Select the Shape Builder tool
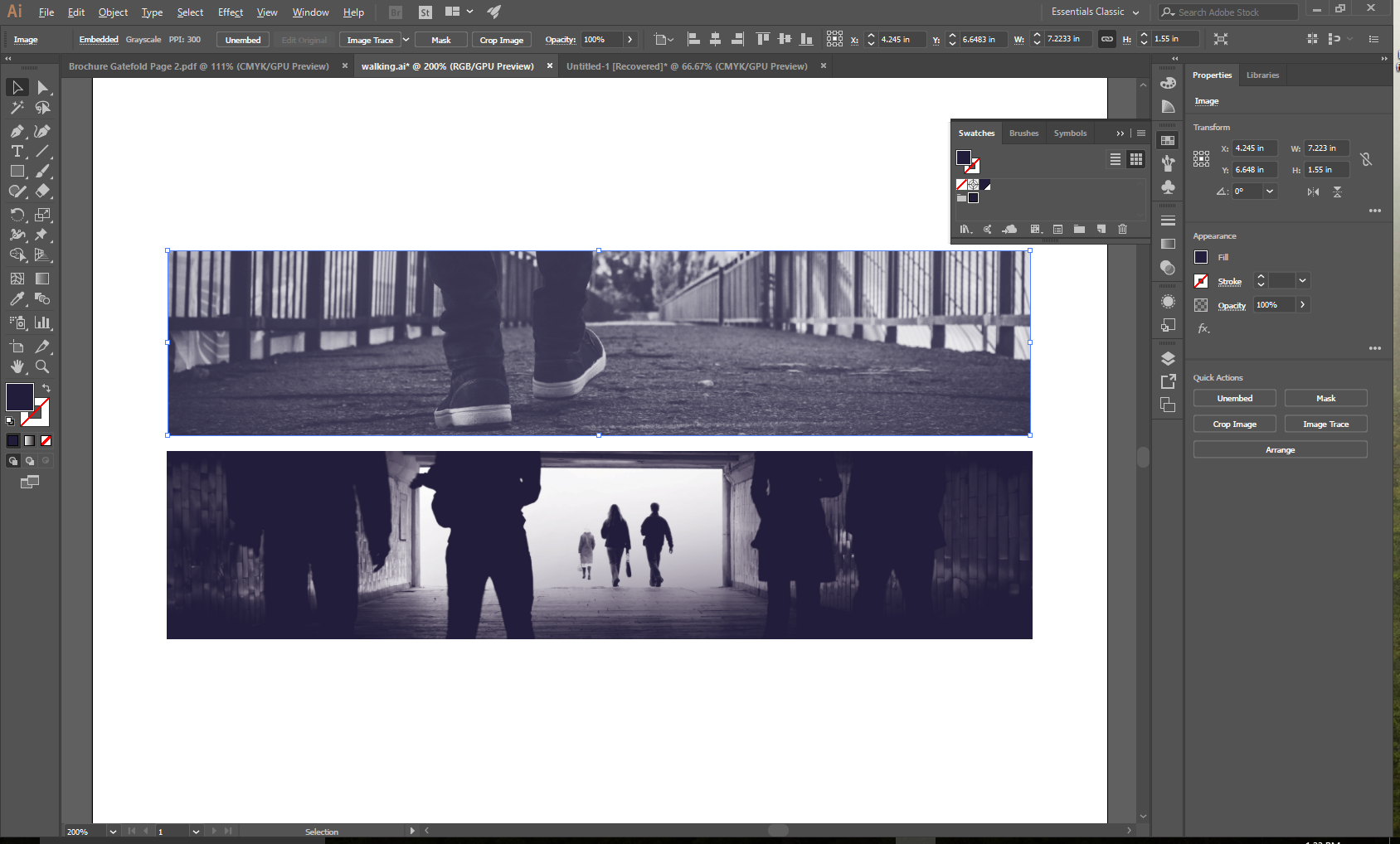Image resolution: width=1400 pixels, height=844 pixels. coord(17,255)
